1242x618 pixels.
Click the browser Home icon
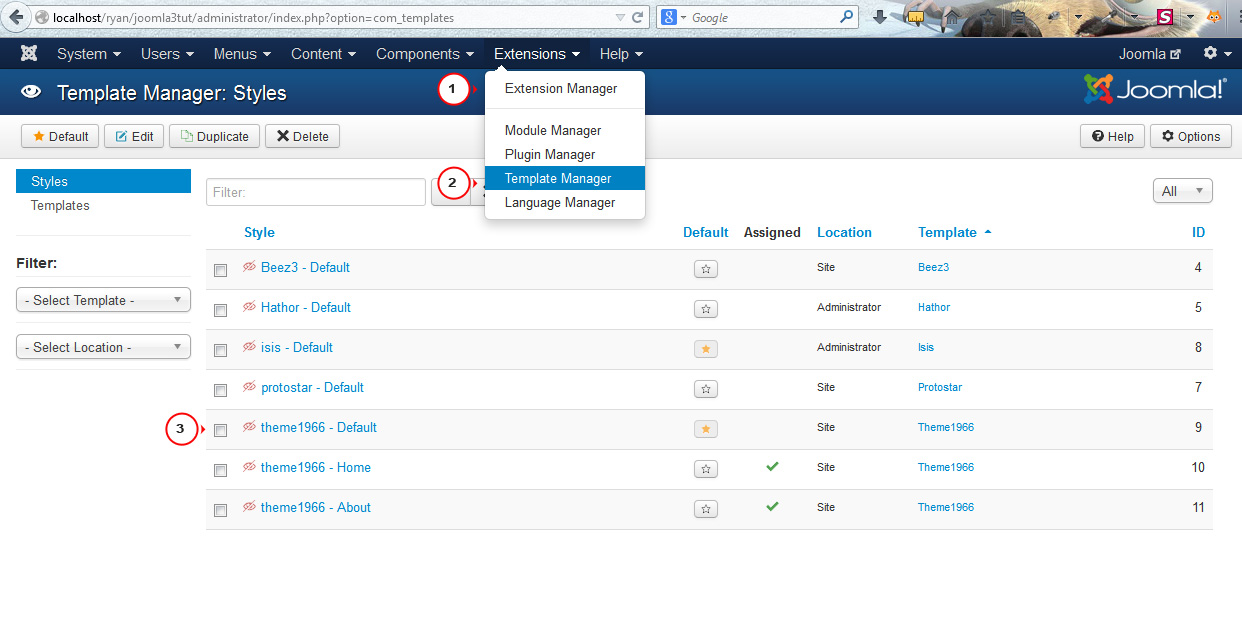point(951,18)
